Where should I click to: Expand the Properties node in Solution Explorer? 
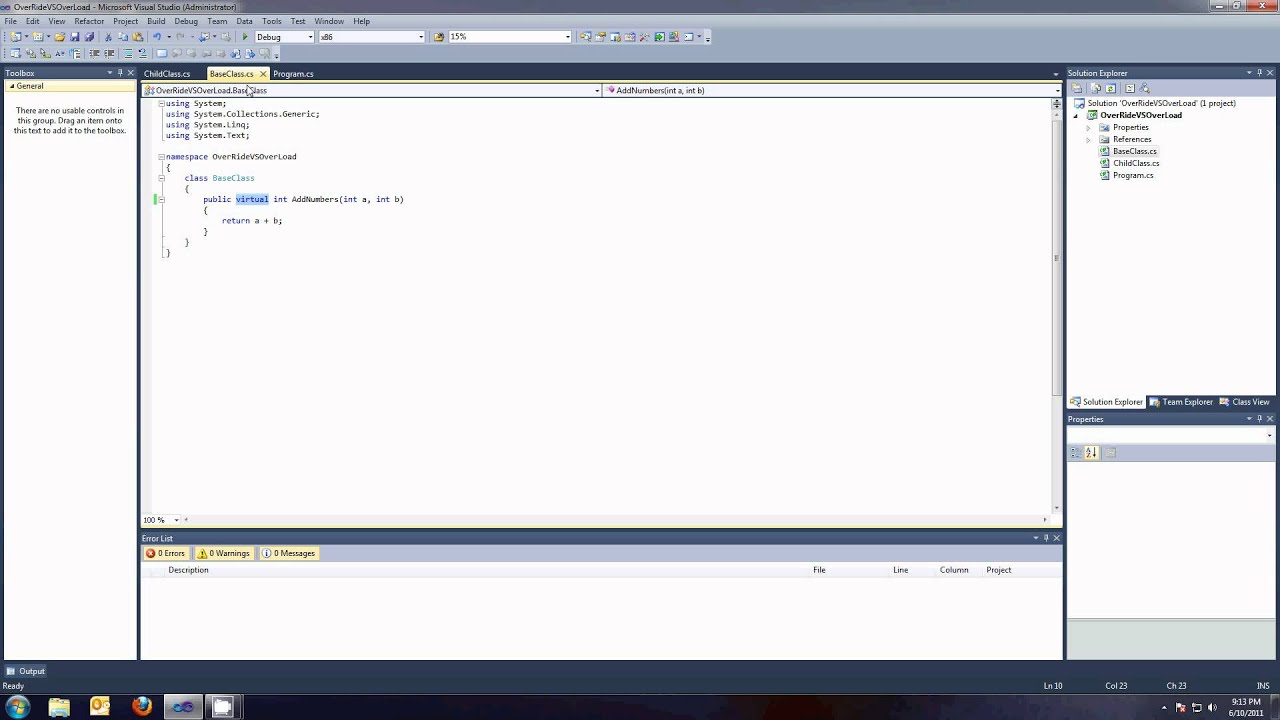click(x=1088, y=127)
